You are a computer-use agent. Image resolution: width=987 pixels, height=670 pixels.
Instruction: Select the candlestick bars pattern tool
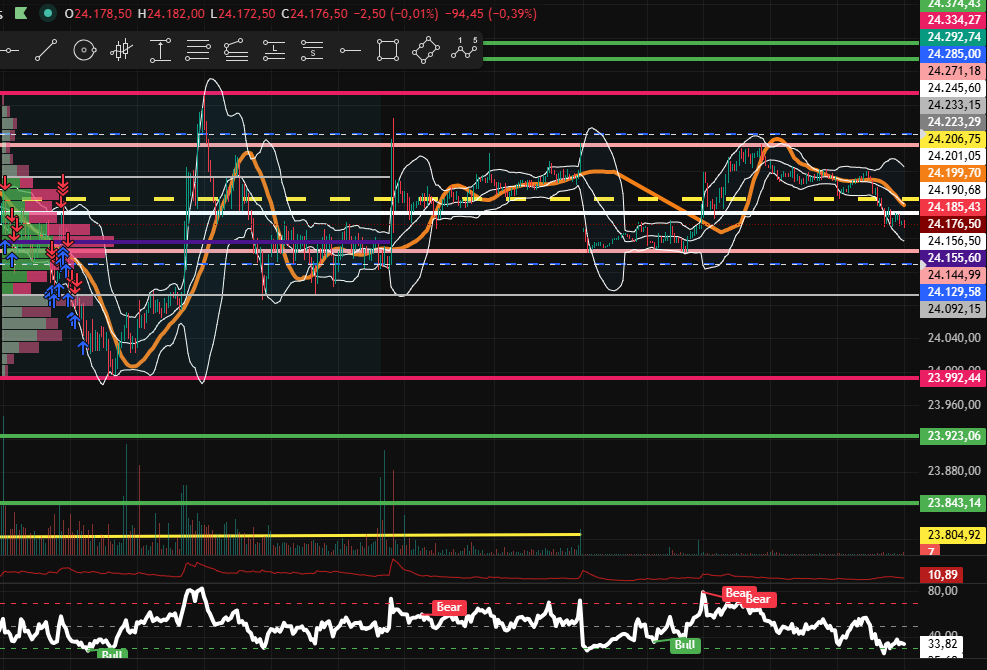[122, 49]
